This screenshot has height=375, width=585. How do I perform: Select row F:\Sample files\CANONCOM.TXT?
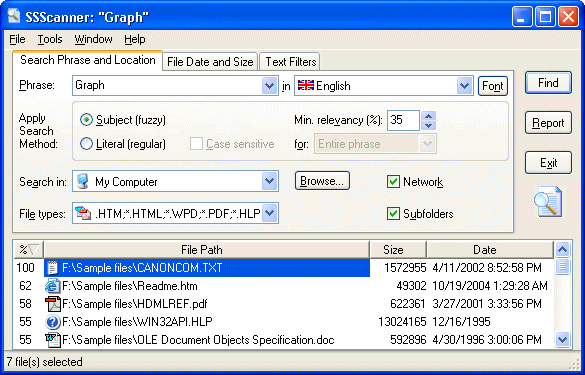click(284, 268)
